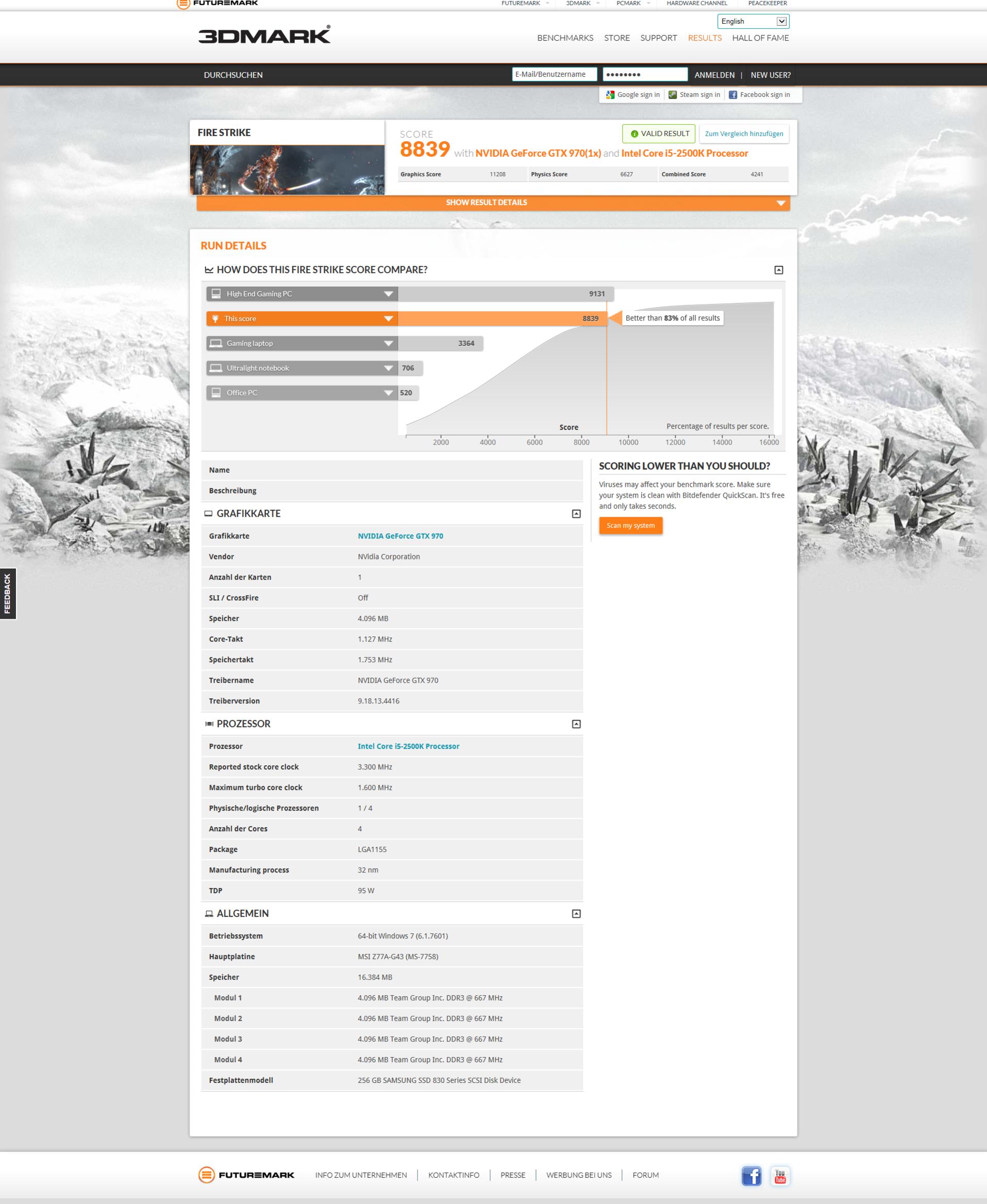Open the Hardware Channel top link
The image size is (987, 1204).
click(696, 4)
